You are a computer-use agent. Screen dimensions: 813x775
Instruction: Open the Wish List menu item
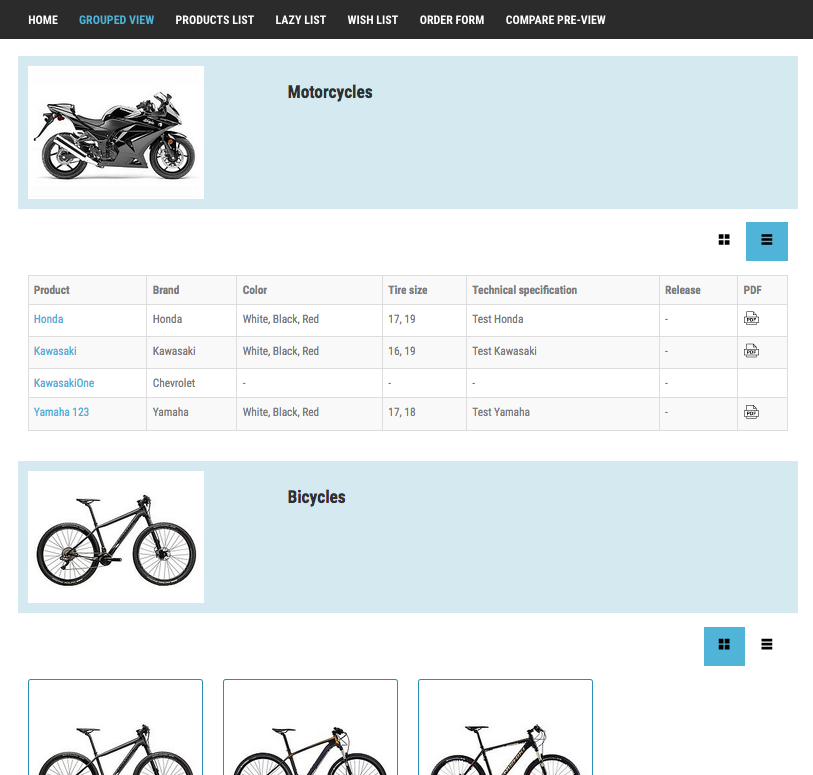click(373, 20)
